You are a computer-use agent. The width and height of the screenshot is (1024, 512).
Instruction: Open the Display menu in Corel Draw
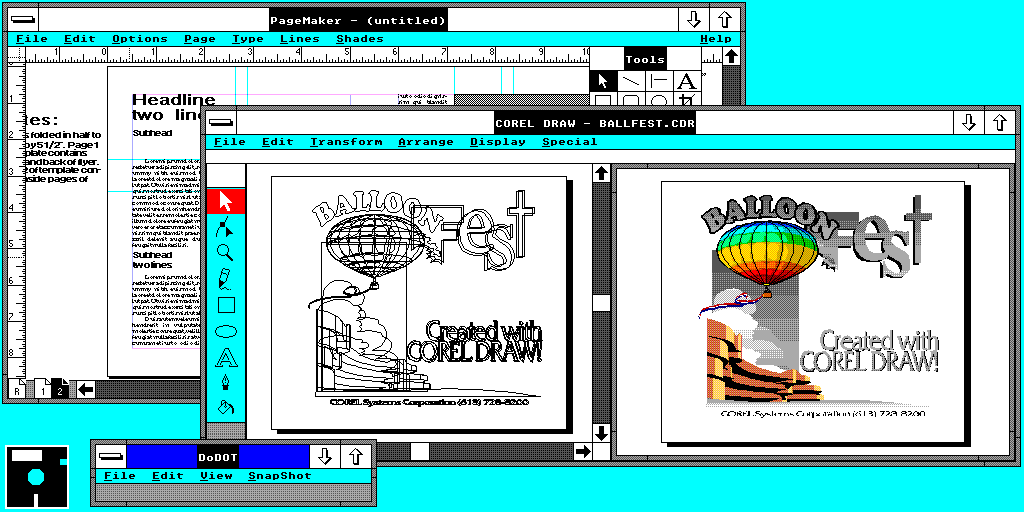498,142
